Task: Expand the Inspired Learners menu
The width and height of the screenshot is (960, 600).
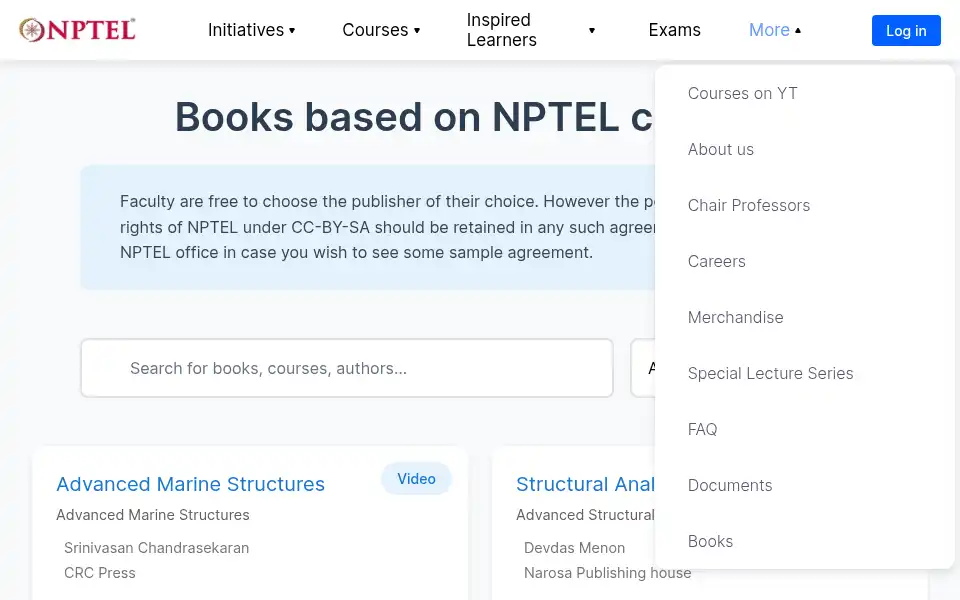Action: click(530, 30)
